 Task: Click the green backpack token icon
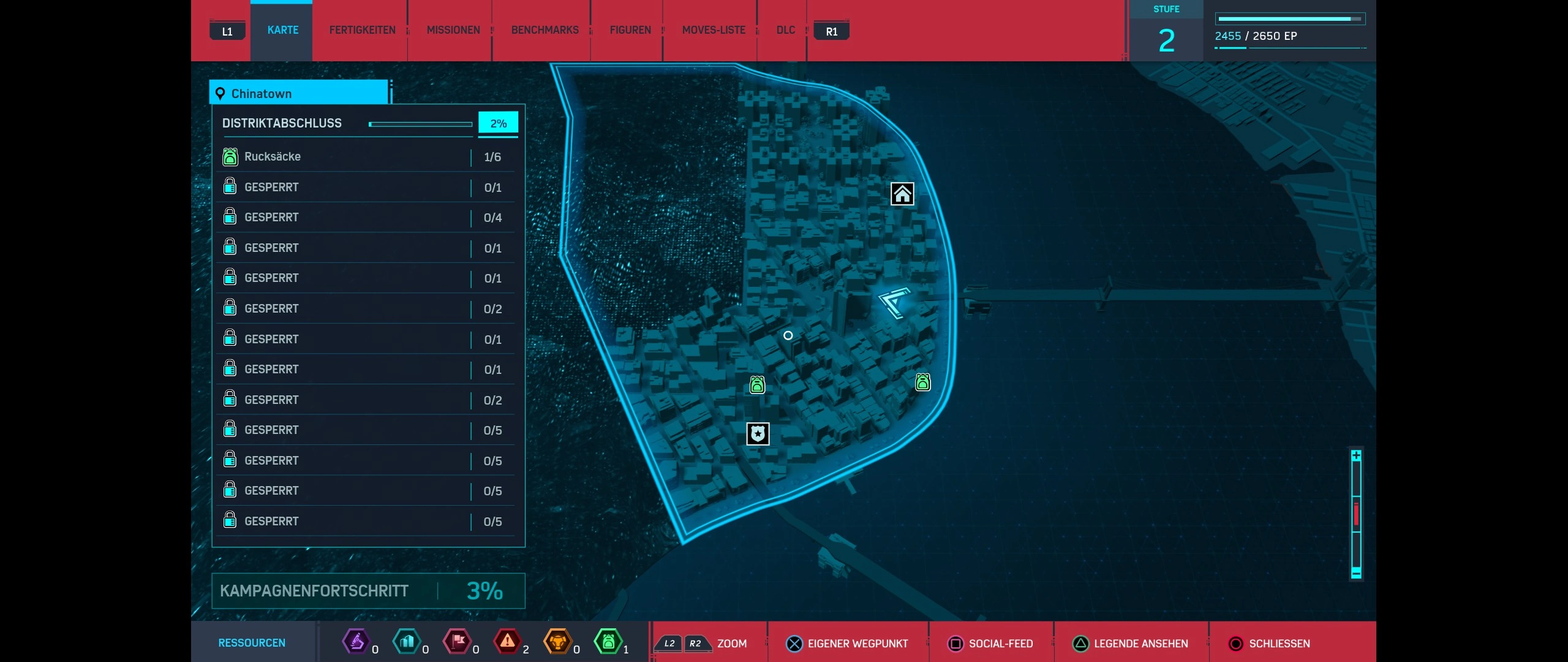608,642
